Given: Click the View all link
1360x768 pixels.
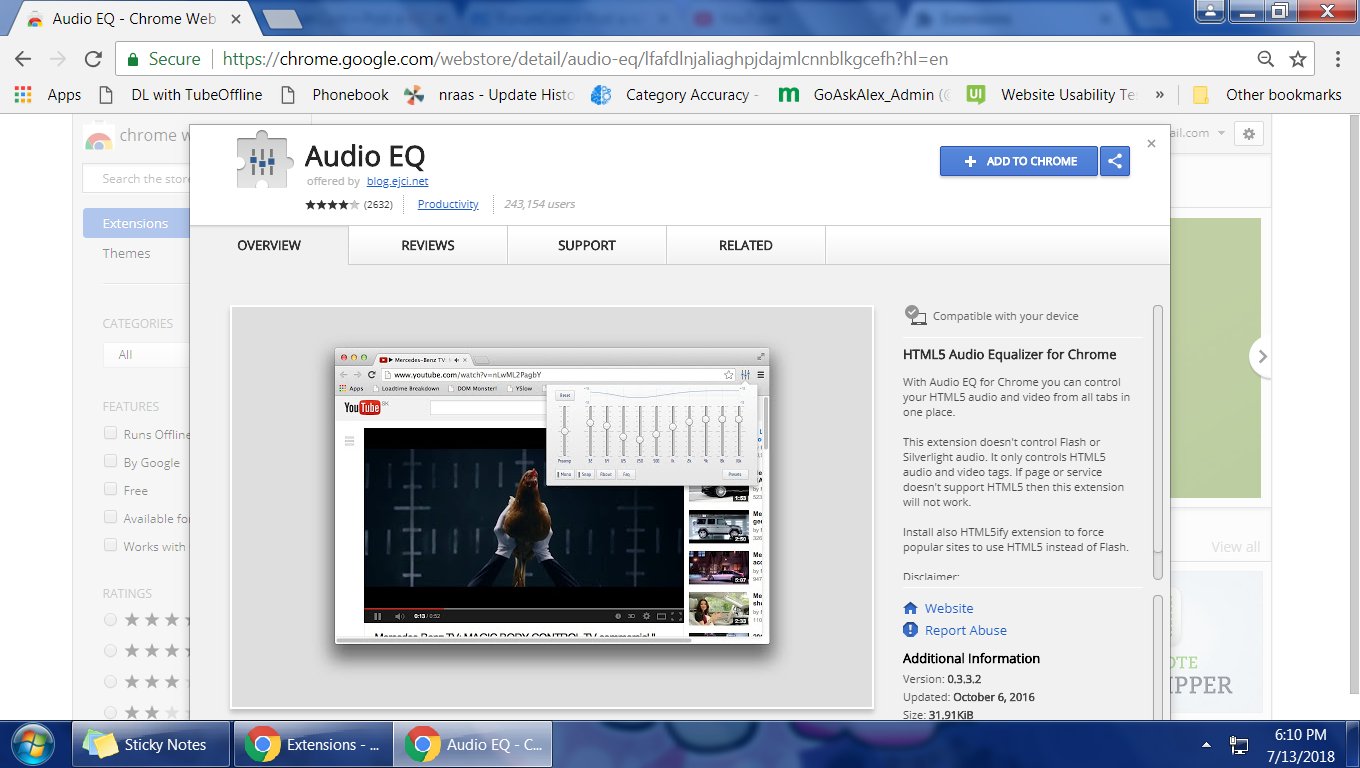Looking at the screenshot, I should (1235, 547).
